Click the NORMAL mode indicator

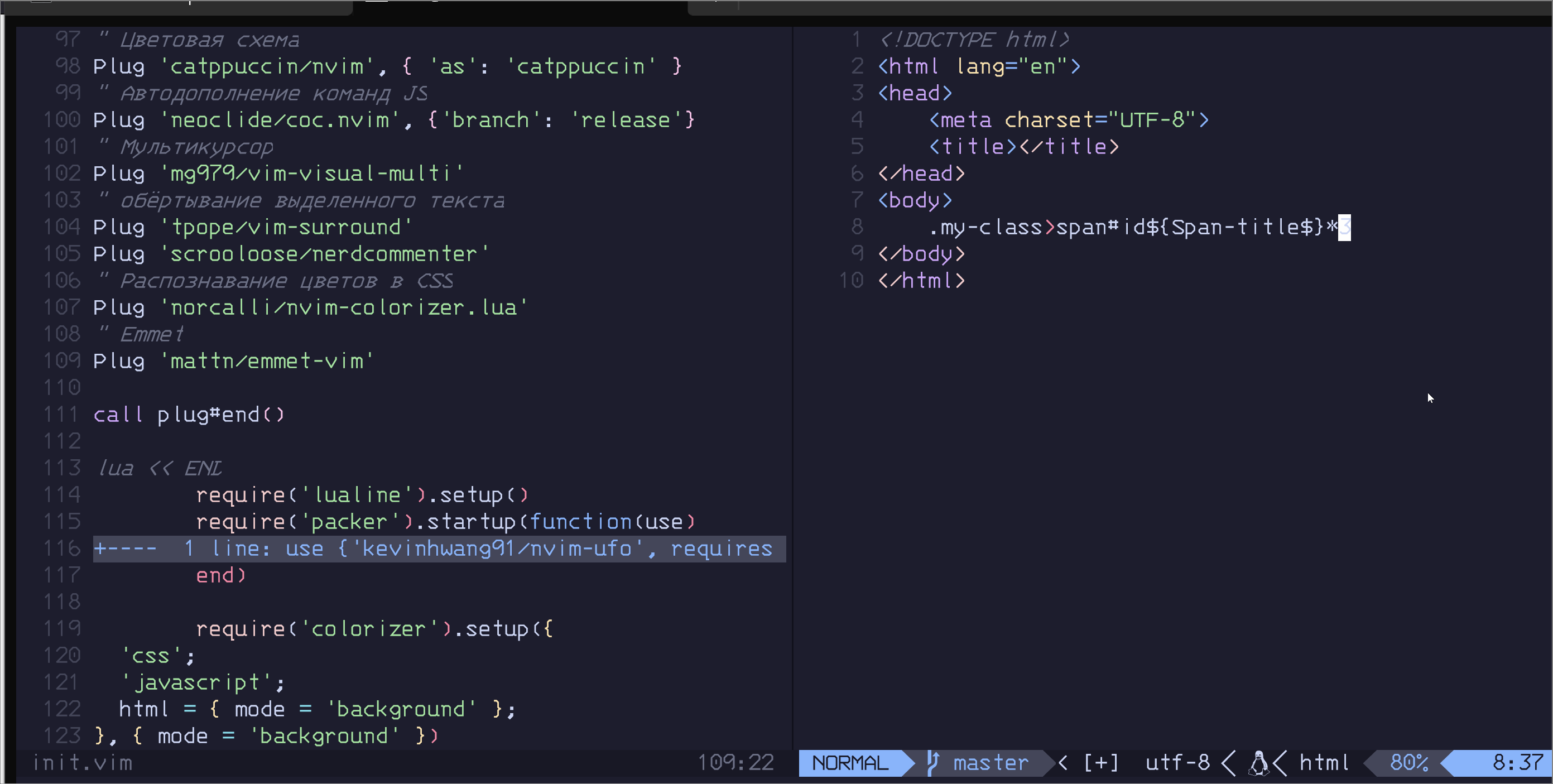(850, 763)
